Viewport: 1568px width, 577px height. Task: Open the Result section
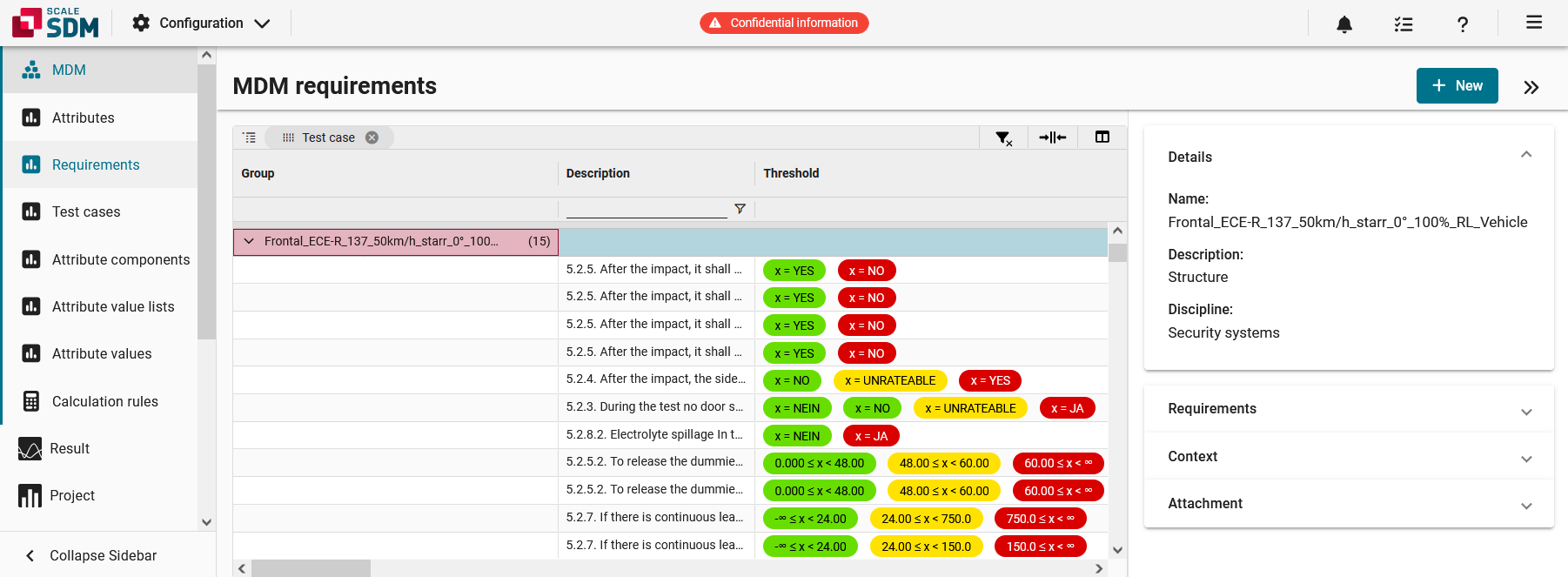(99, 448)
